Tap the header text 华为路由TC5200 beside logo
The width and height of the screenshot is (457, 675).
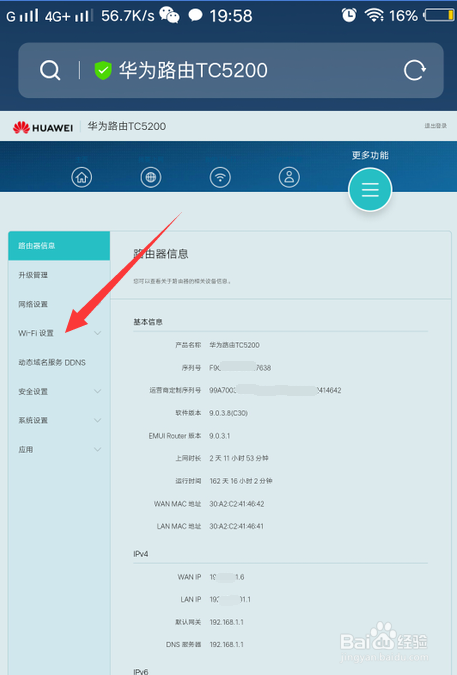[127, 126]
